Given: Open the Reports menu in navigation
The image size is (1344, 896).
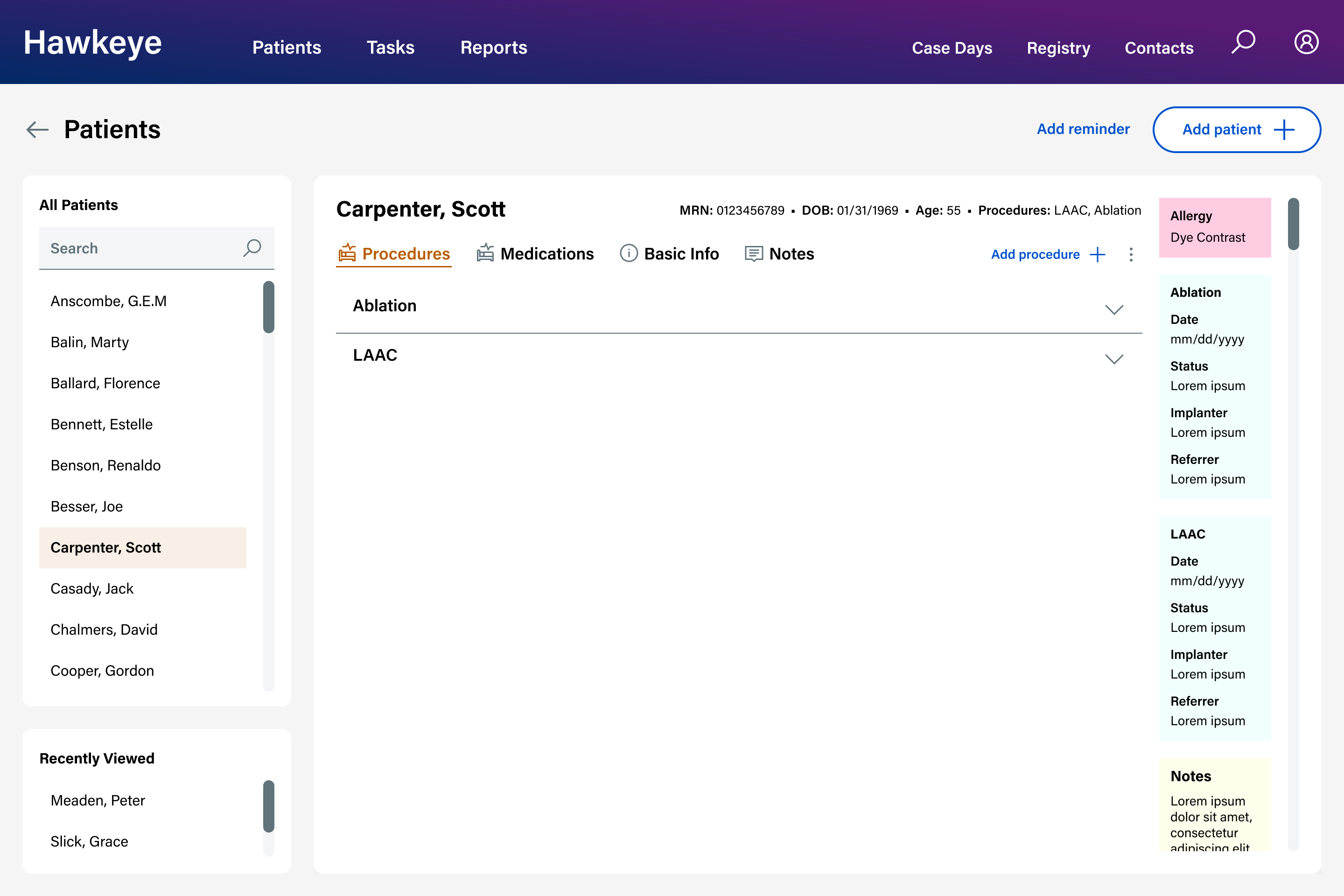Looking at the screenshot, I should pos(494,48).
